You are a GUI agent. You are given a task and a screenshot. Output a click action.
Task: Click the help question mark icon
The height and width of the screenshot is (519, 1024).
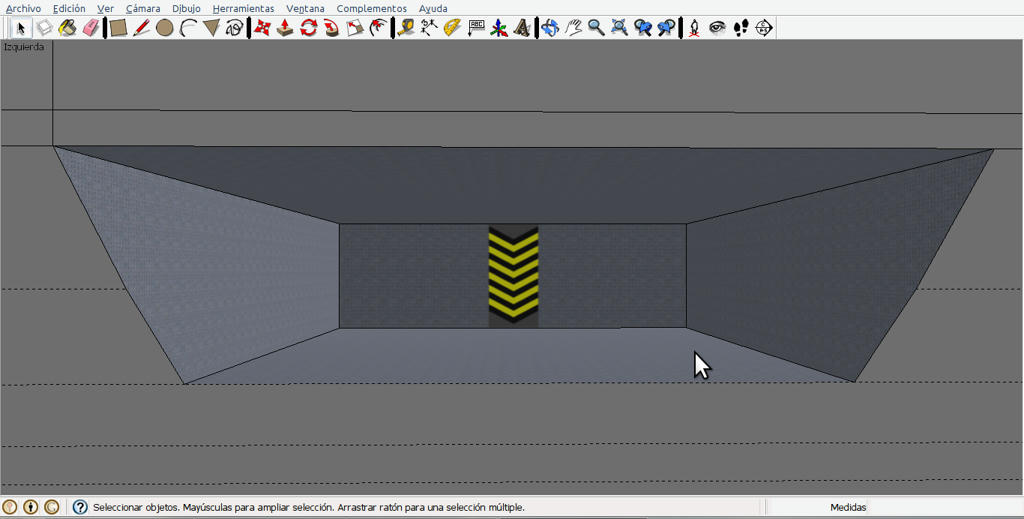click(80, 507)
